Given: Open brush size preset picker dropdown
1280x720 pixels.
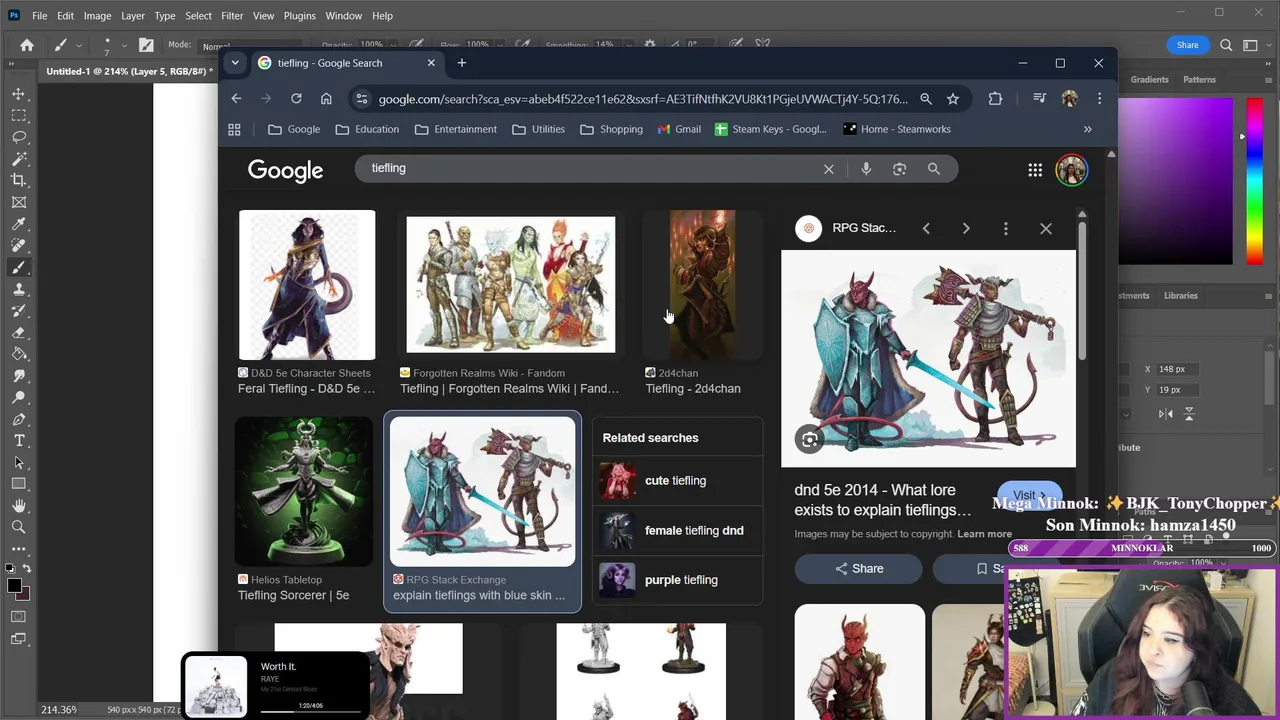Looking at the screenshot, I should coord(124,45).
